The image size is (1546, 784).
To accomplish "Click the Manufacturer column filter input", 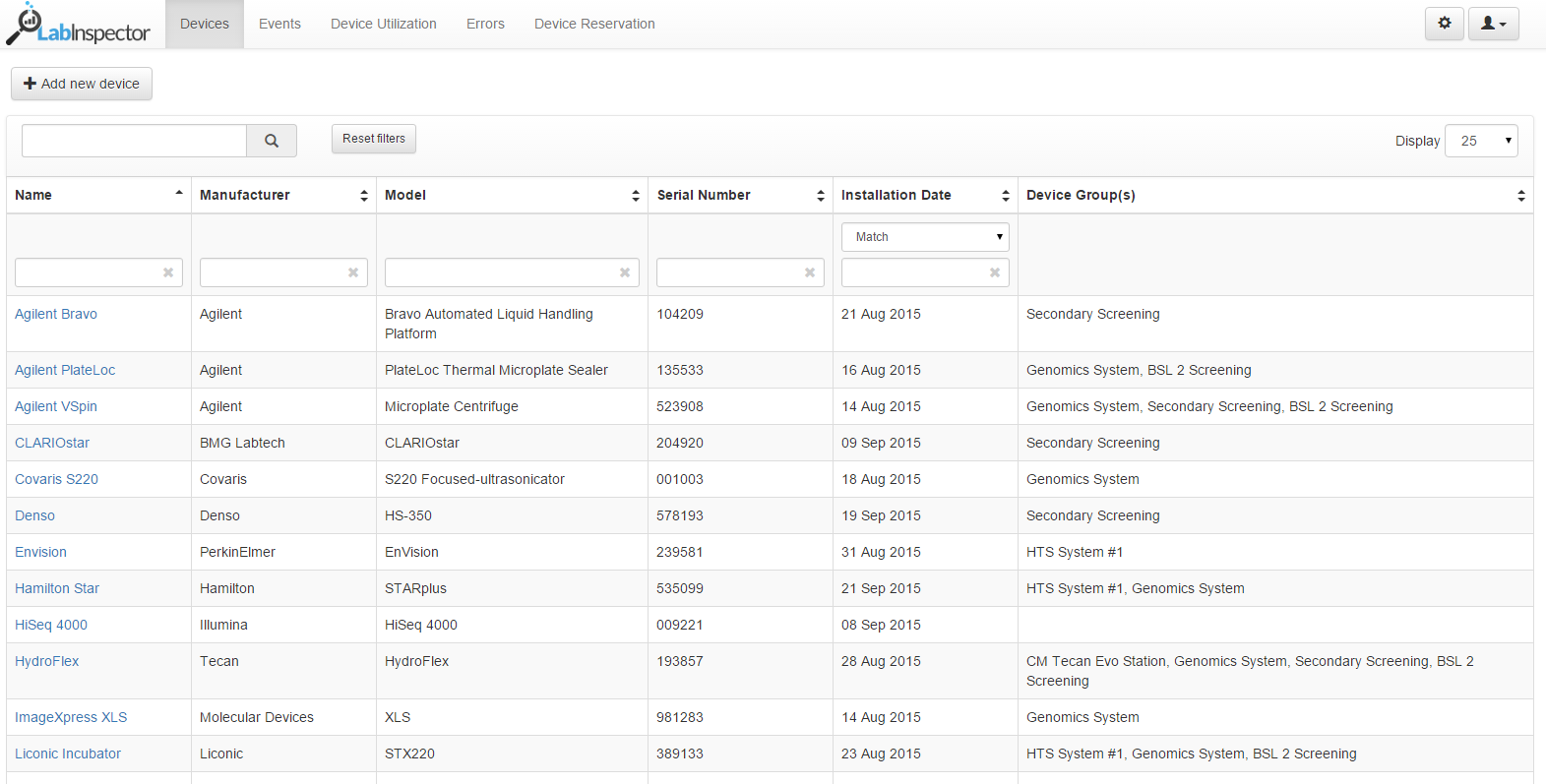I will pos(283,272).
